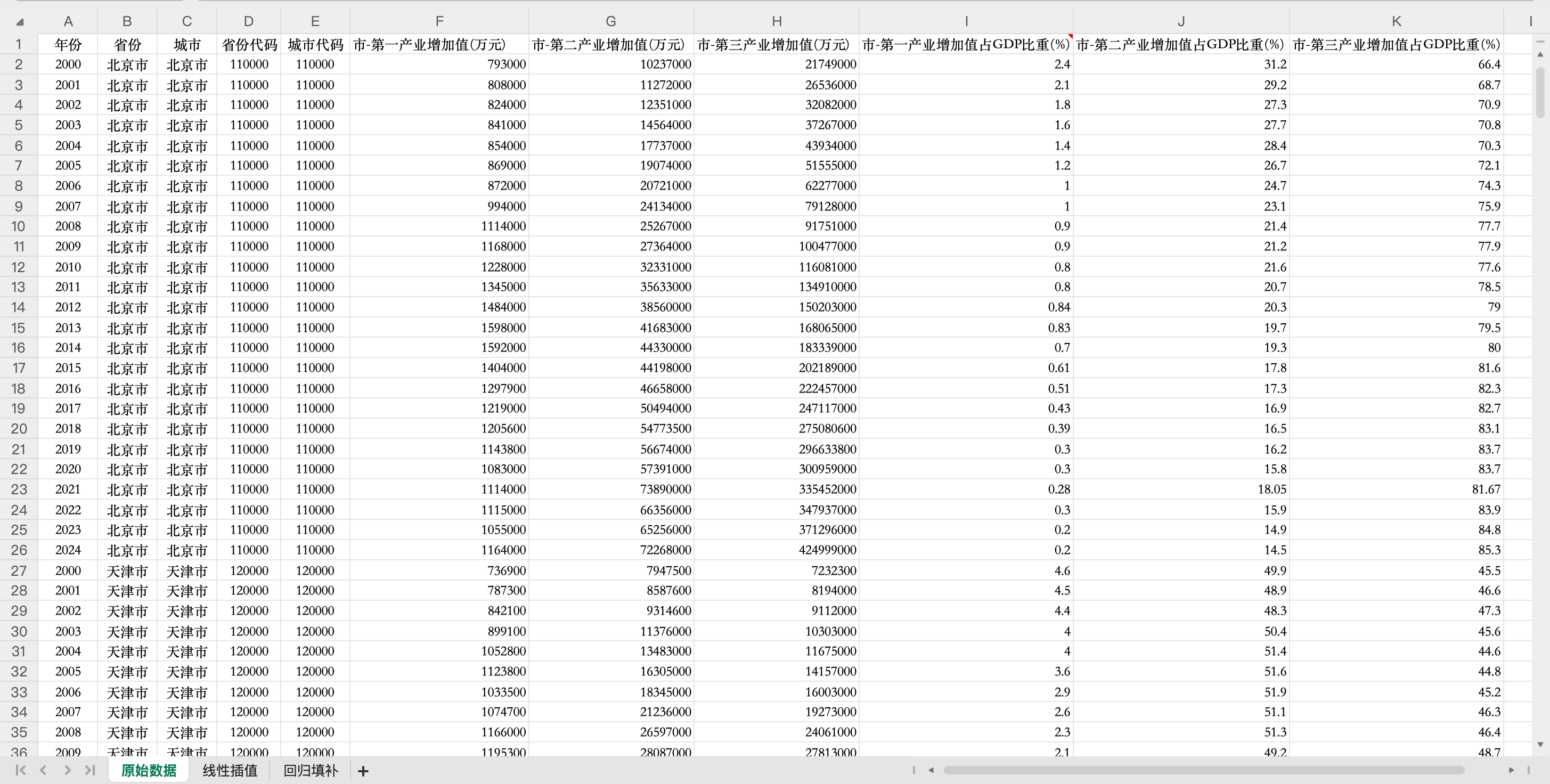This screenshot has width=1550, height=784.
Task: Switch to the 线性插值 sheet tab
Action: tap(229, 770)
